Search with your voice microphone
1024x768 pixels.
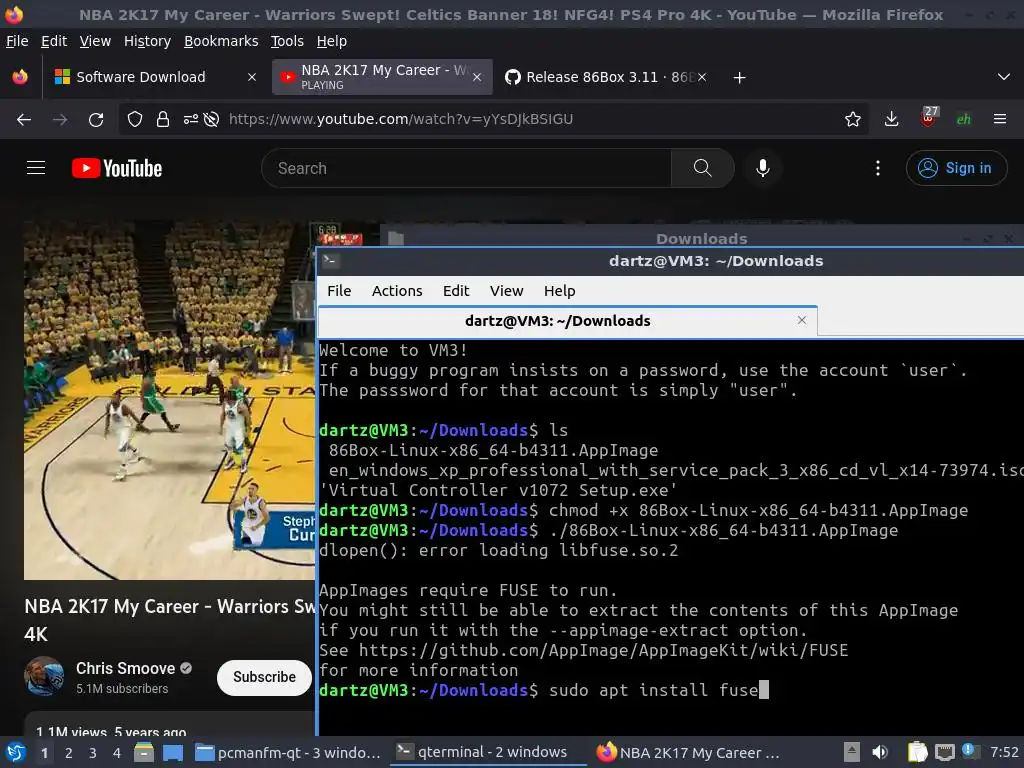tap(762, 168)
